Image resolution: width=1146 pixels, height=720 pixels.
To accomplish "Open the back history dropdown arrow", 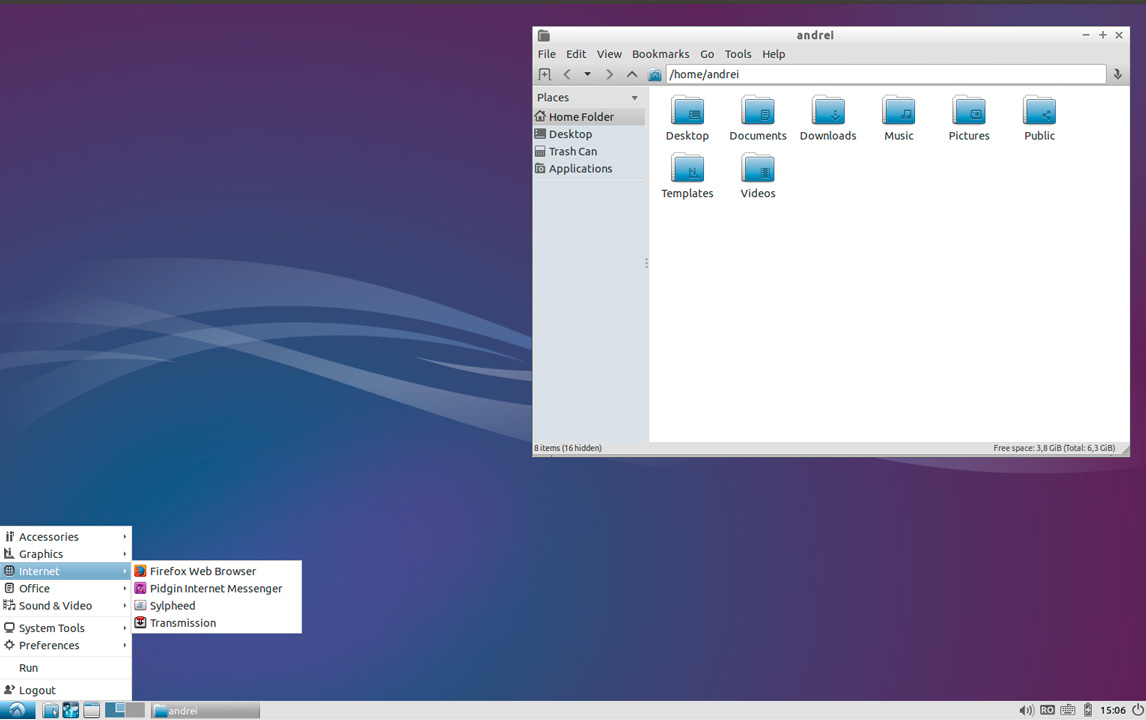I will point(587,75).
